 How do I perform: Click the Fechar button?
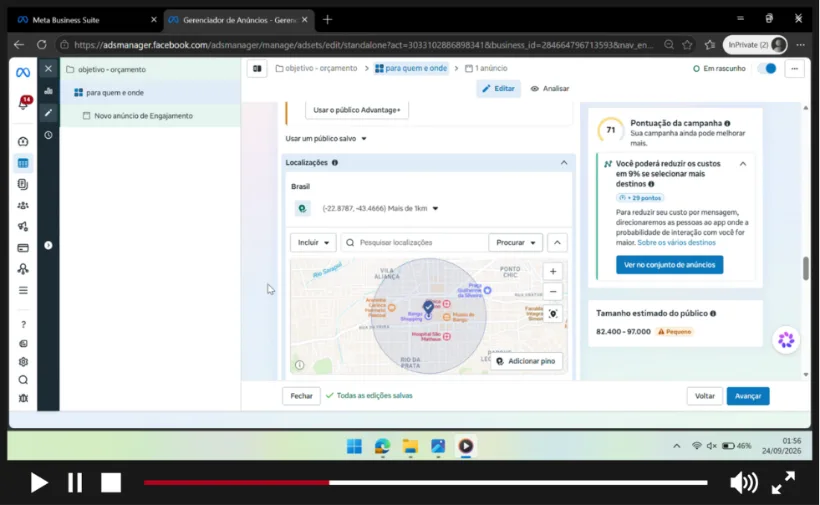(301, 396)
